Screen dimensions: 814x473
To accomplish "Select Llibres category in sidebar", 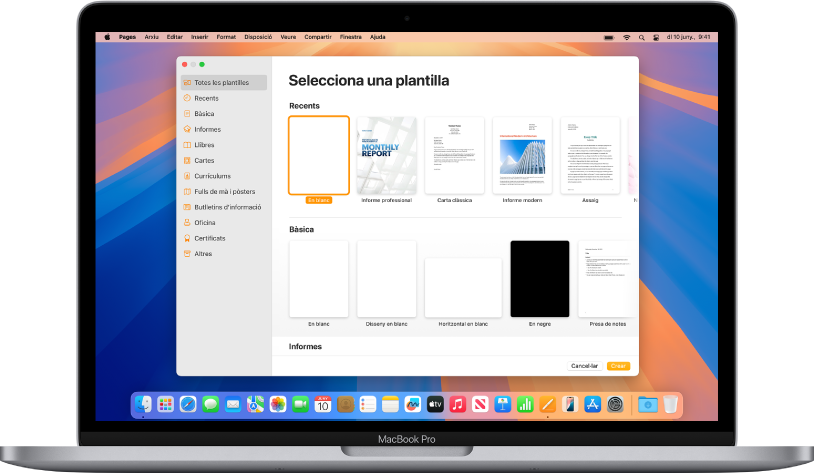I will click(x=224, y=145).
